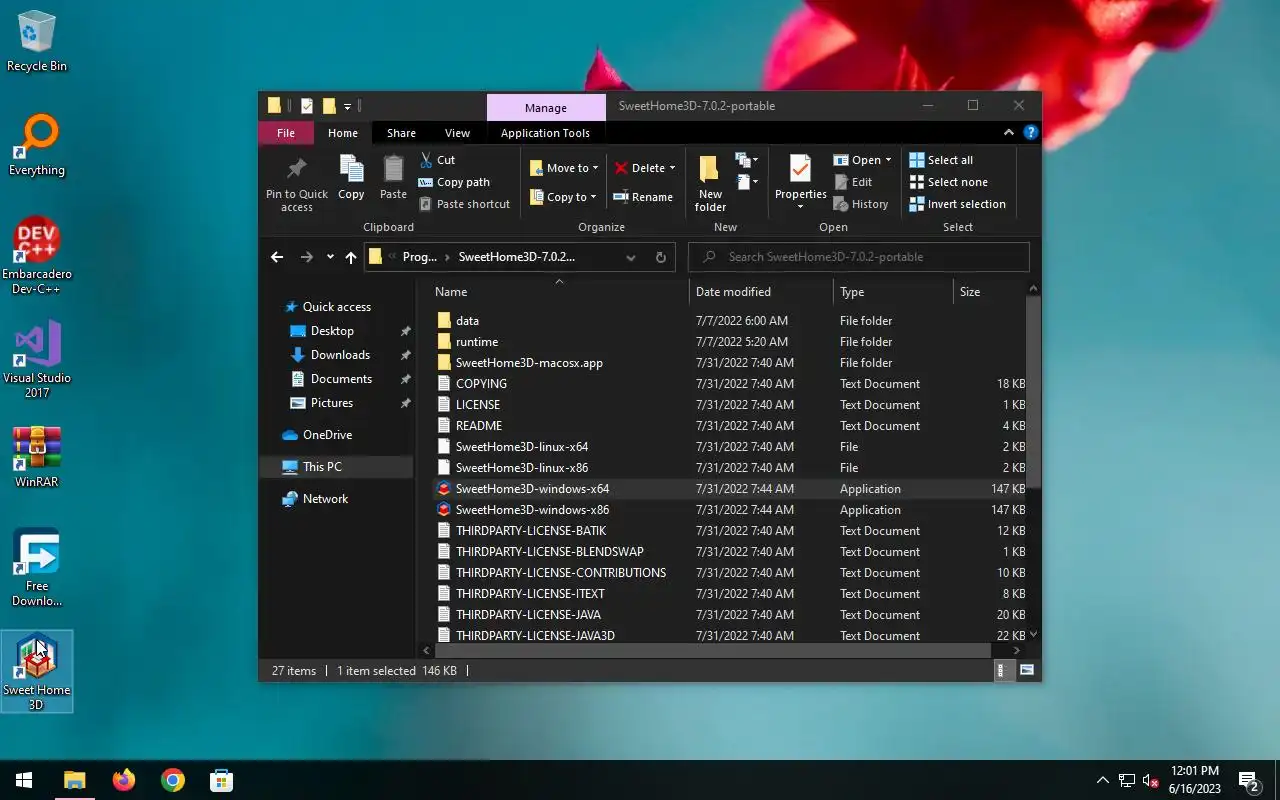1280x800 pixels.
Task: Select WinRAR desktop shortcut
Action: 37,457
